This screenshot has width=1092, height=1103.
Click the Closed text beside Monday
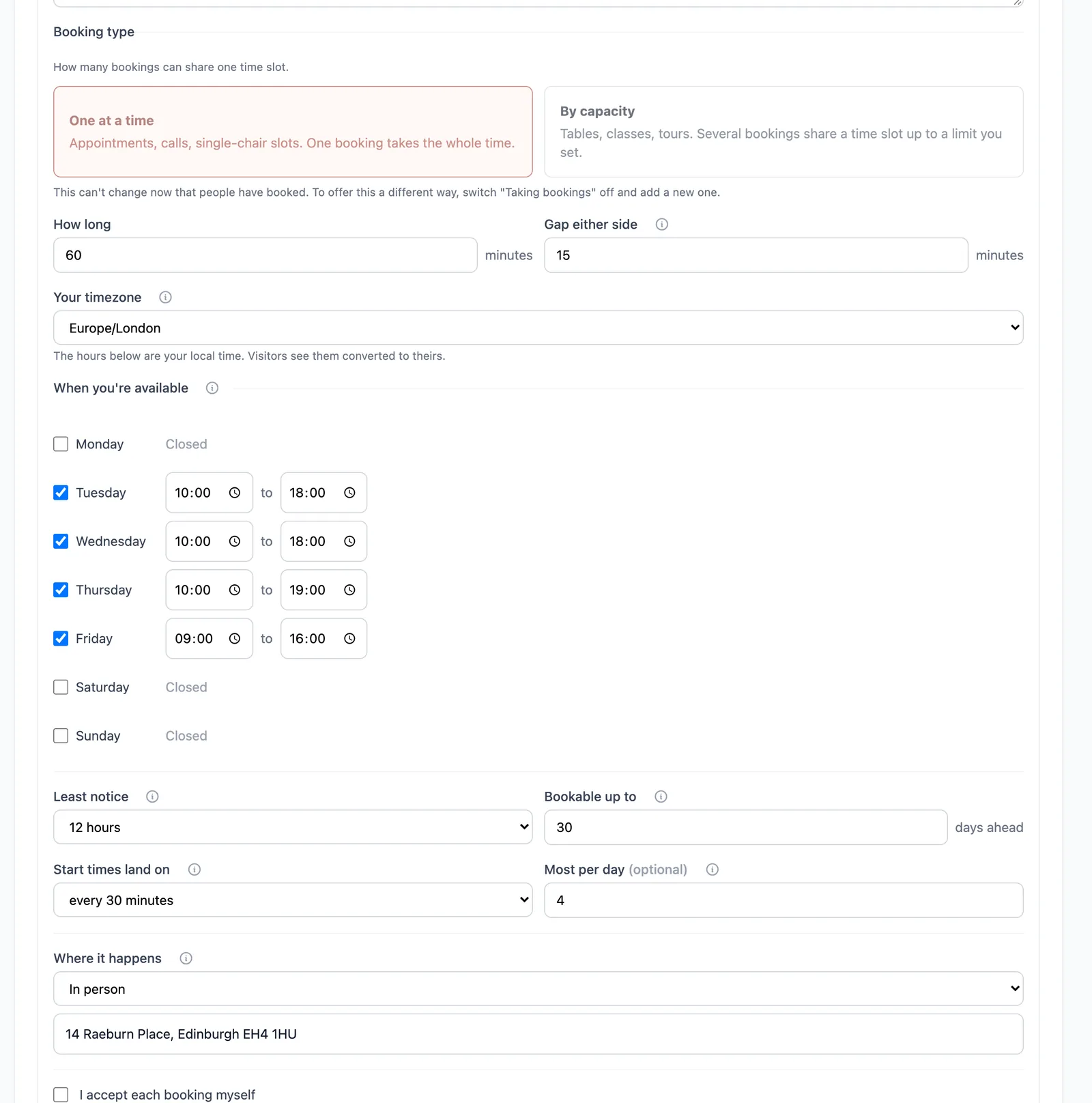point(186,444)
